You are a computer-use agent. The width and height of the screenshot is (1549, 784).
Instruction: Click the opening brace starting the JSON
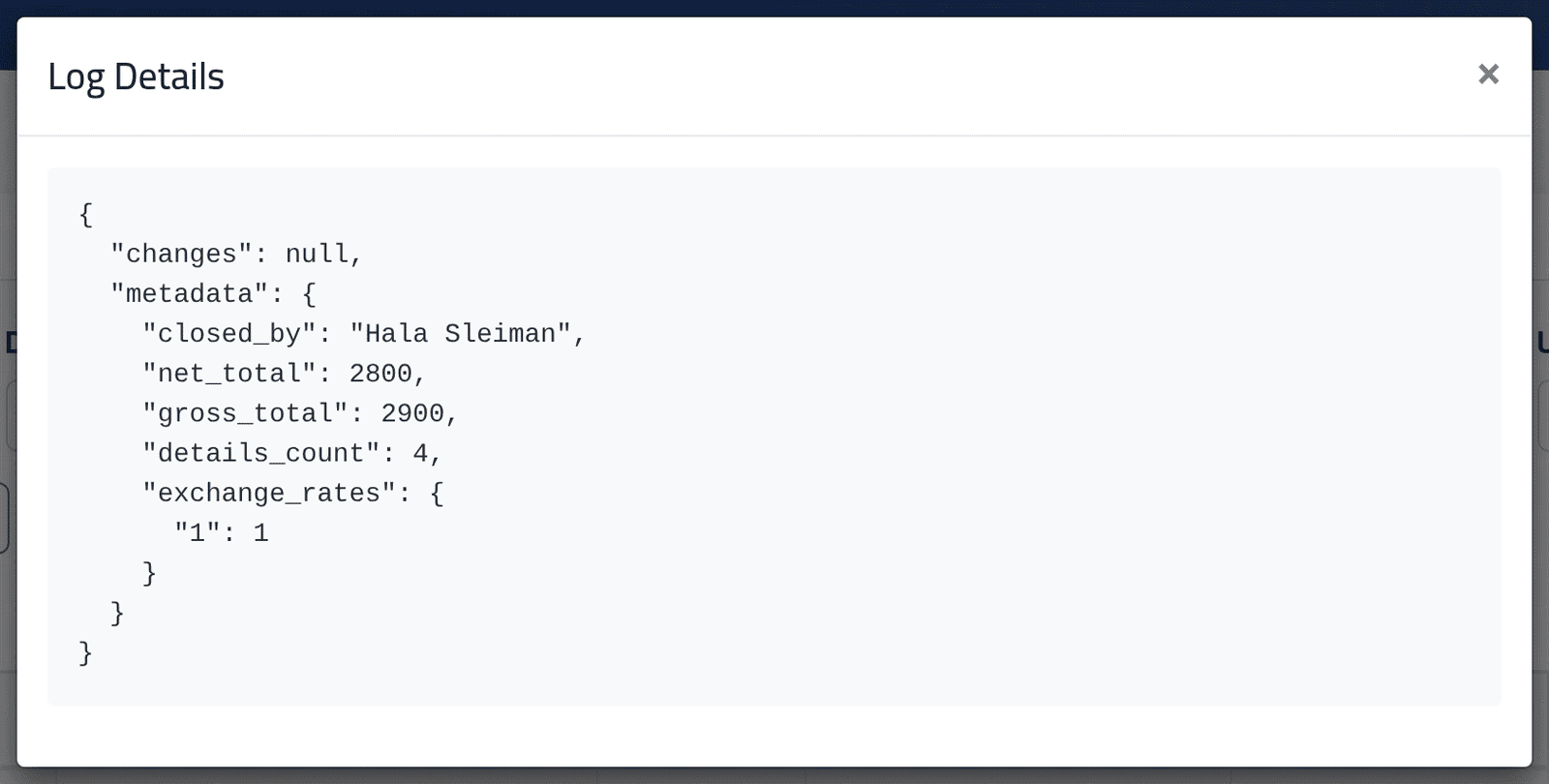coord(86,214)
